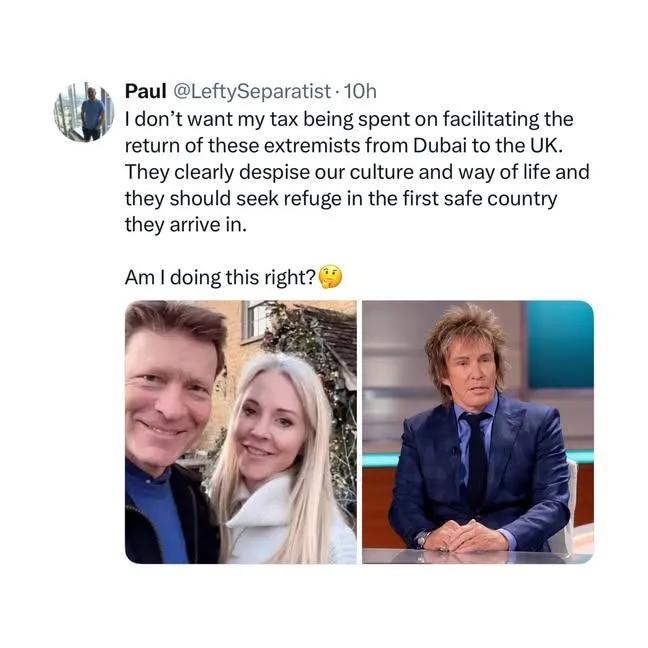Viewport: 648px width, 648px height.
Task: Open the left photo of smiling couple
Action: 240,431
